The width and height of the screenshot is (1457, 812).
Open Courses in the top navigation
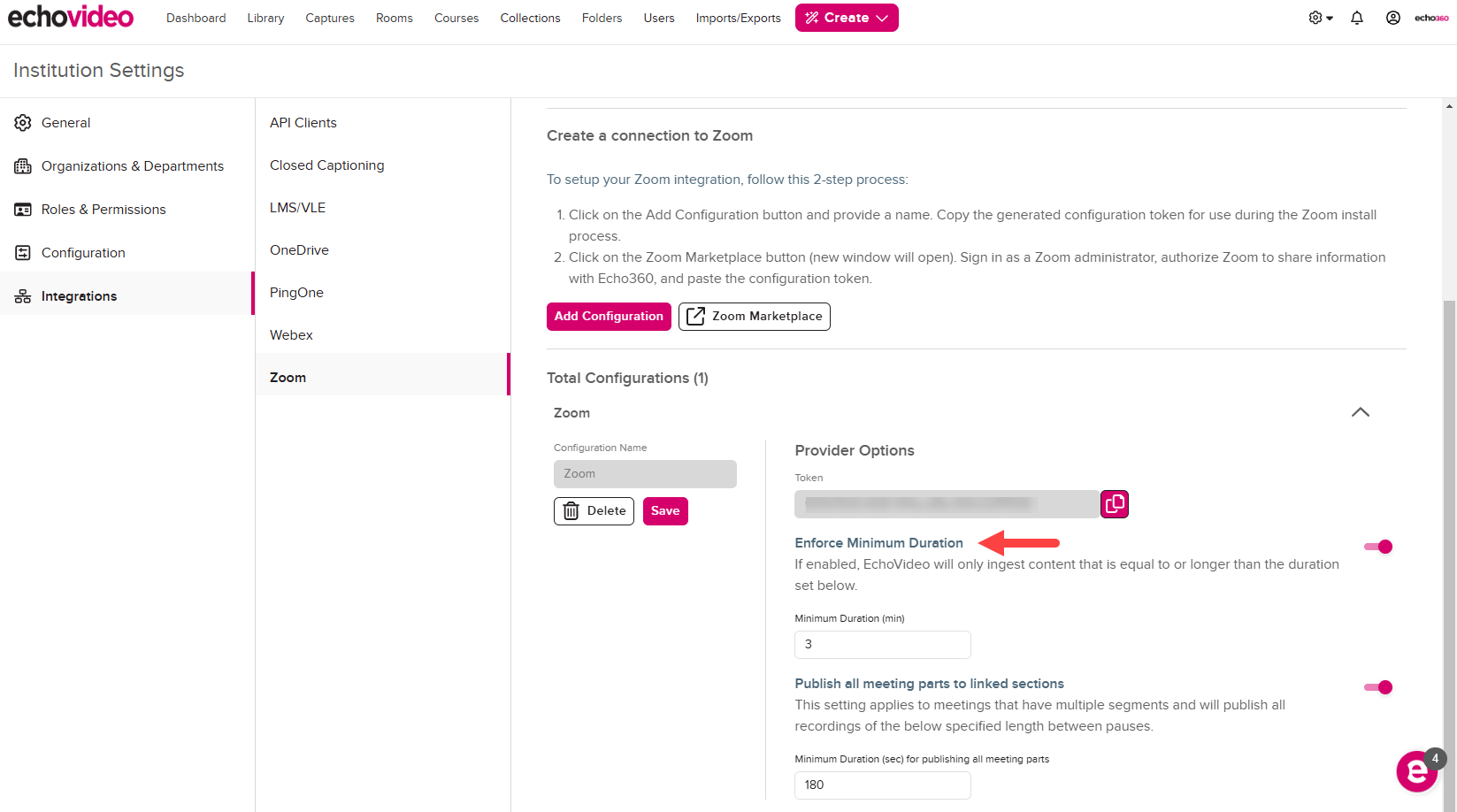tap(456, 18)
